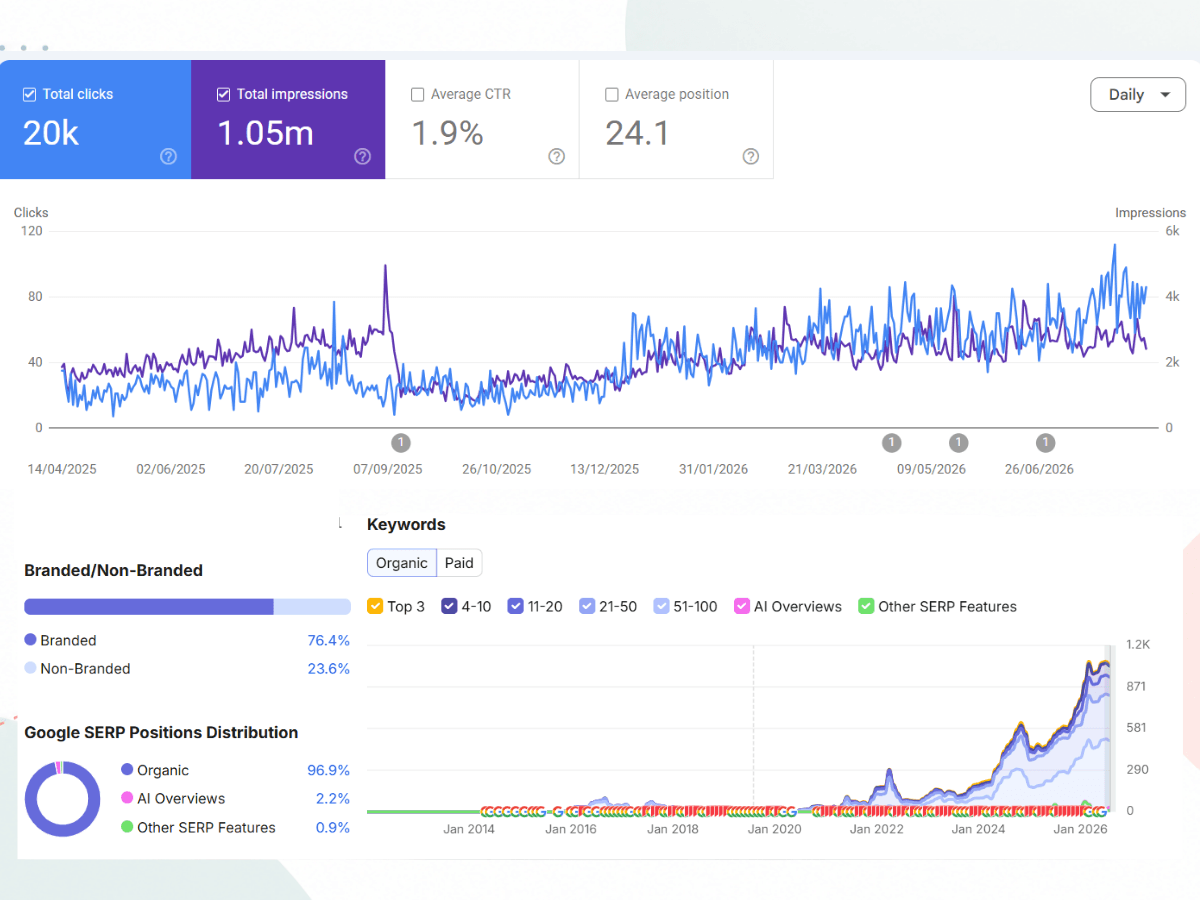The width and height of the screenshot is (1200, 900).
Task: Open help icon on Average CTR card
Action: (557, 156)
